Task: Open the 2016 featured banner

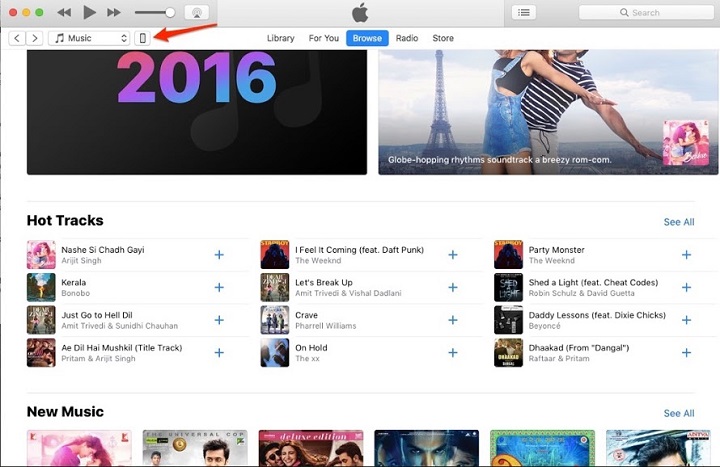Action: pos(197,112)
